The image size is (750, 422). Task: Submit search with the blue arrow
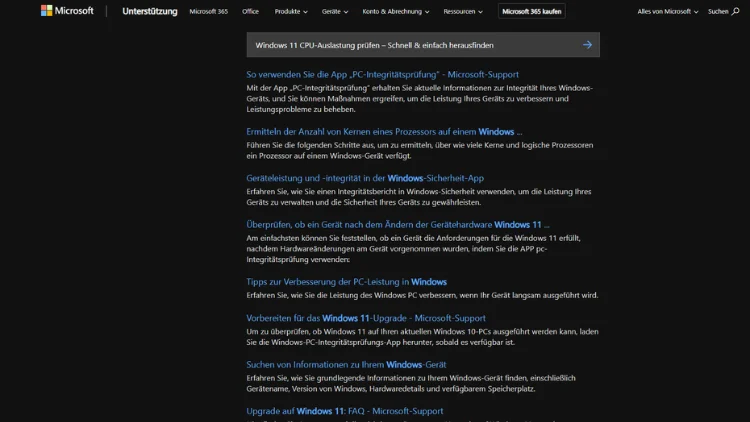point(587,45)
